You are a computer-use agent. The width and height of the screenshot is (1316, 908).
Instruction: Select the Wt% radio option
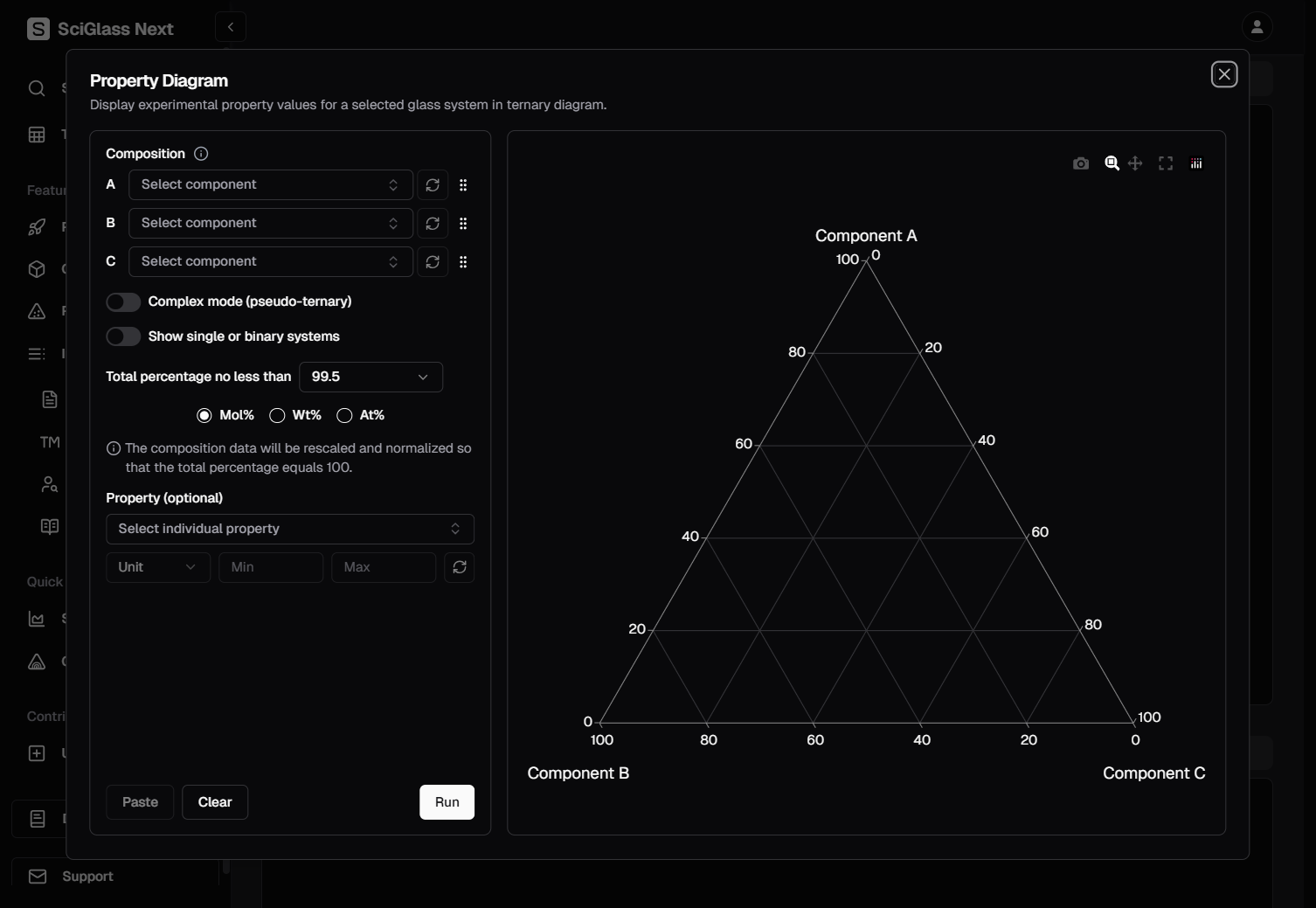click(278, 416)
